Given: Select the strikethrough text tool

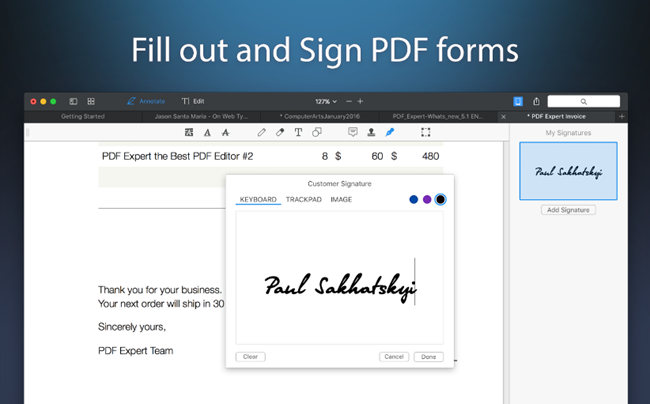Looking at the screenshot, I should click(226, 132).
